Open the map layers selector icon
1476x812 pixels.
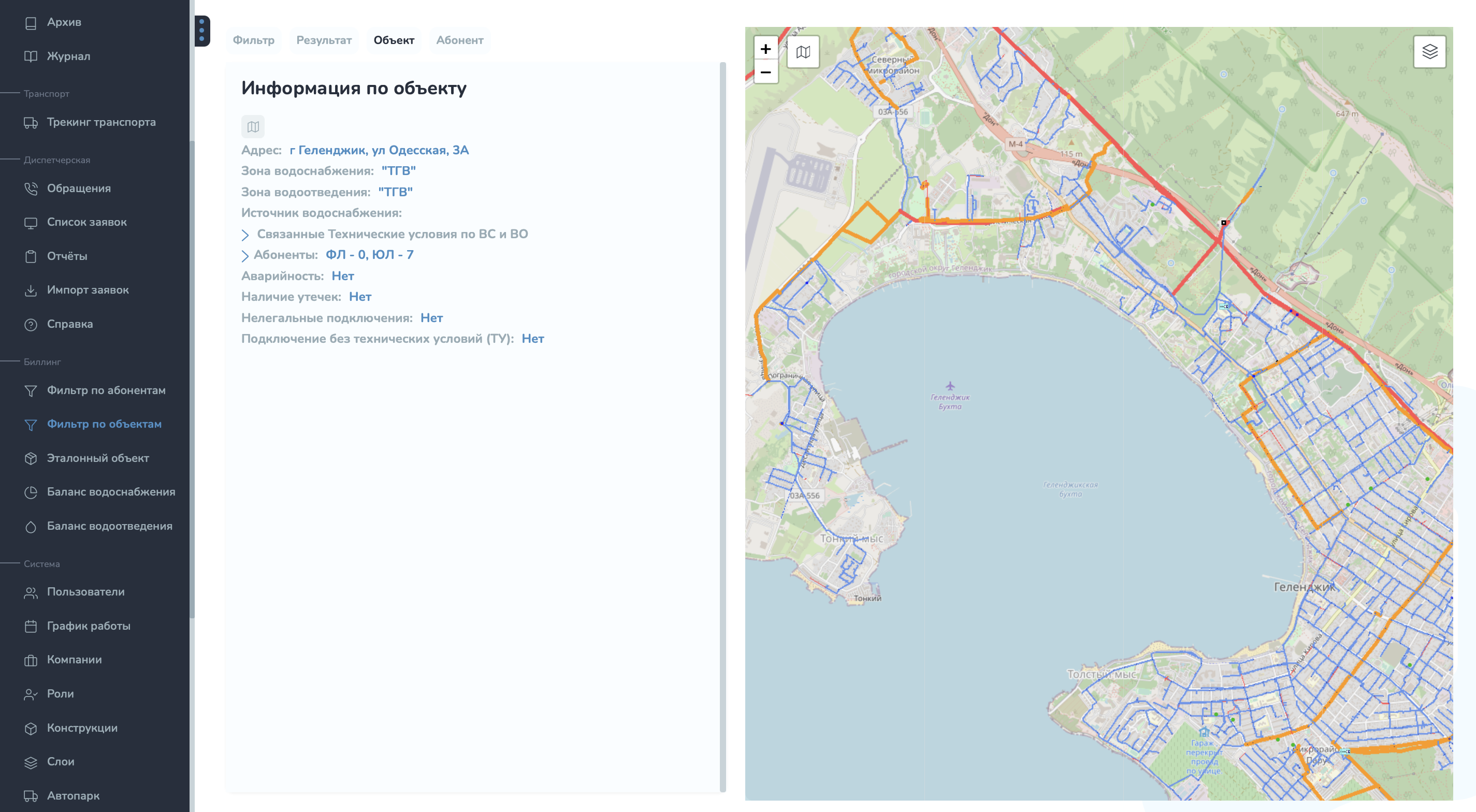(x=1429, y=52)
